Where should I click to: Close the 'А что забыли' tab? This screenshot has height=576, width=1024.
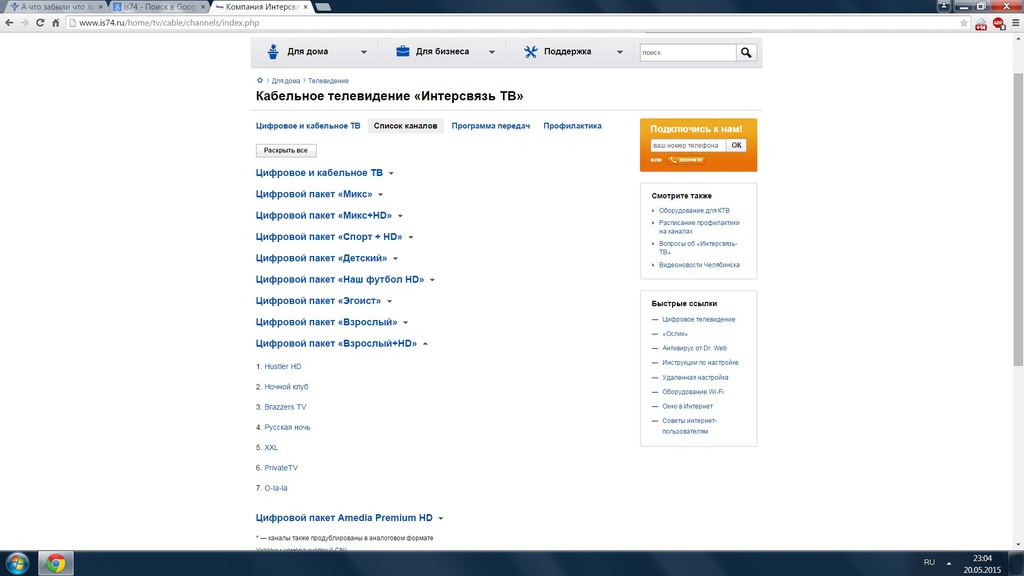click(101, 7)
